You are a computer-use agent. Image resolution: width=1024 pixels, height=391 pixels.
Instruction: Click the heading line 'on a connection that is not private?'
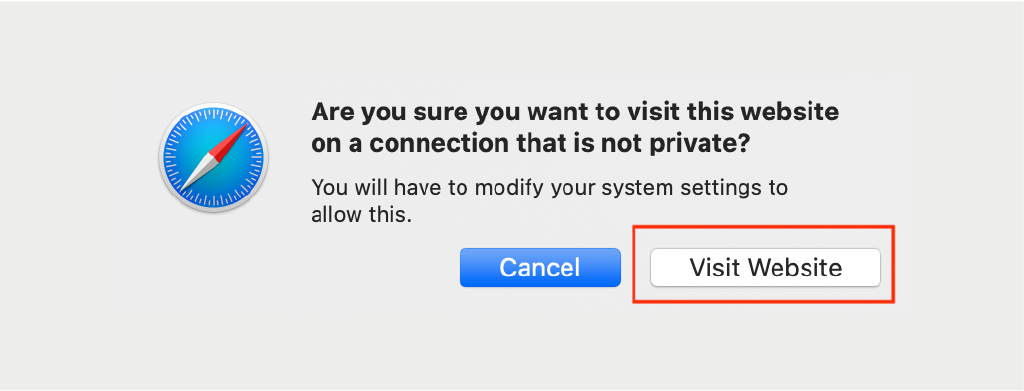[x=530, y=145]
